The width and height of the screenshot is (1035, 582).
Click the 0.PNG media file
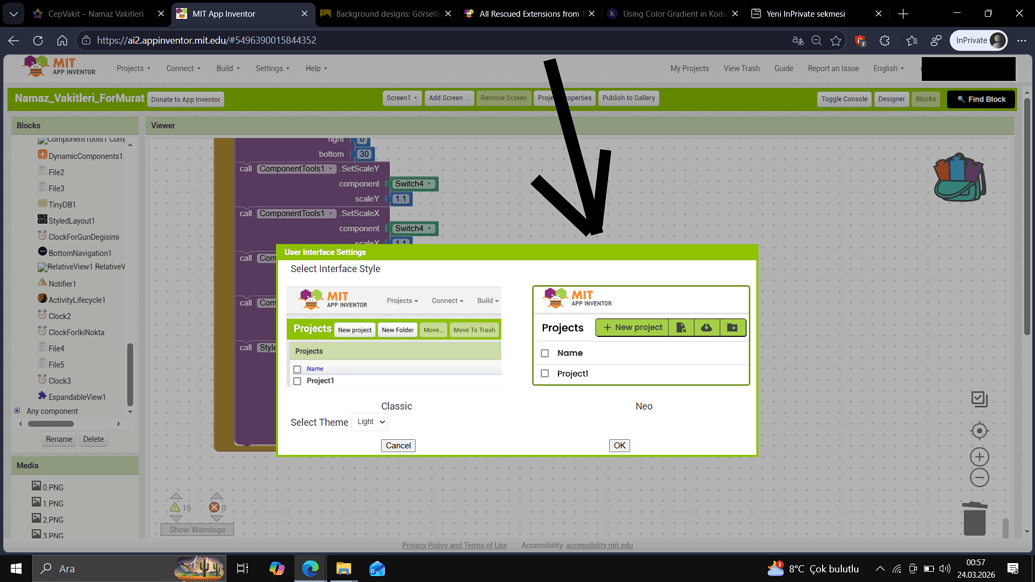click(48, 487)
